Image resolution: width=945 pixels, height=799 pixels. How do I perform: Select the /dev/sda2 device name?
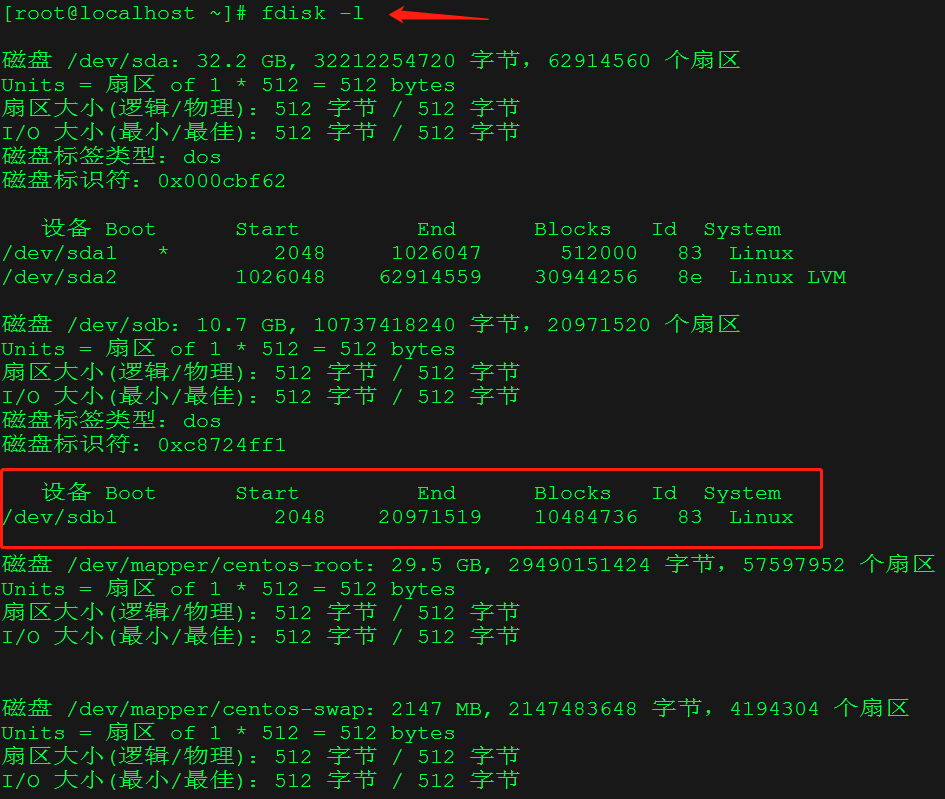tap(59, 277)
